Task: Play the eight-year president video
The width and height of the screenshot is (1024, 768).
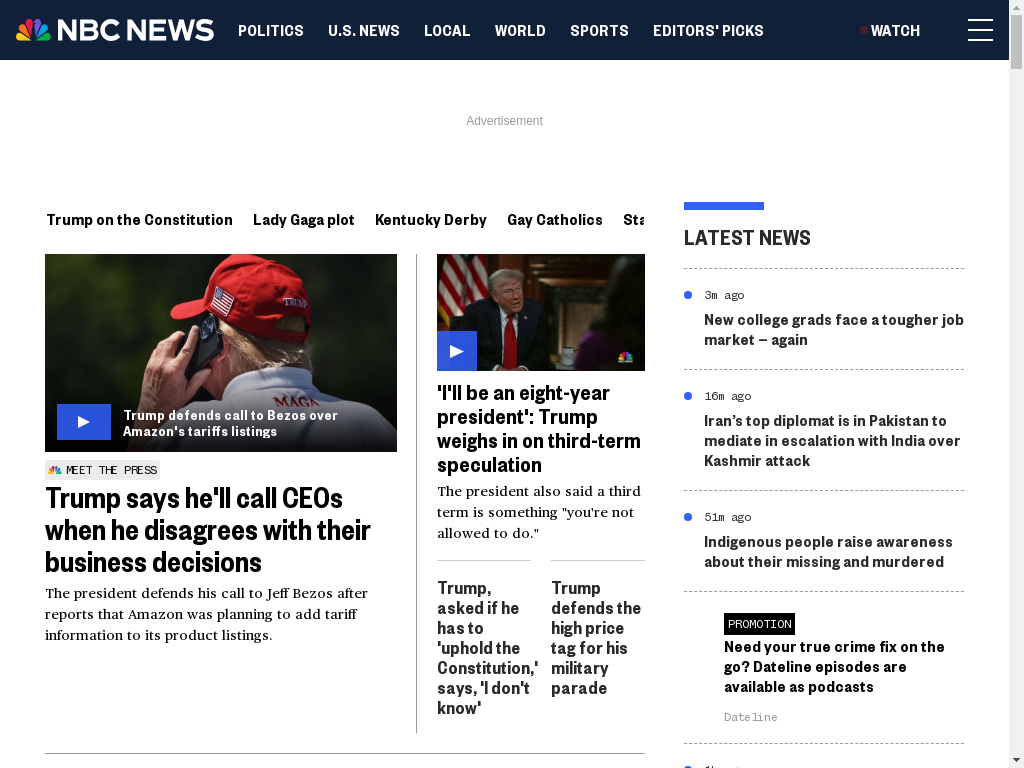Action: click(456, 351)
